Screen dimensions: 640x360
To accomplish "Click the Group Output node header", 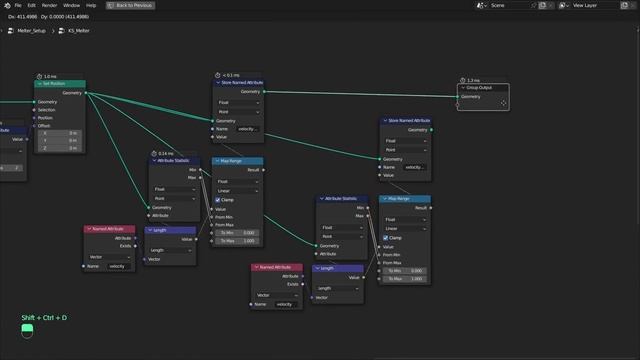I will [483, 88].
